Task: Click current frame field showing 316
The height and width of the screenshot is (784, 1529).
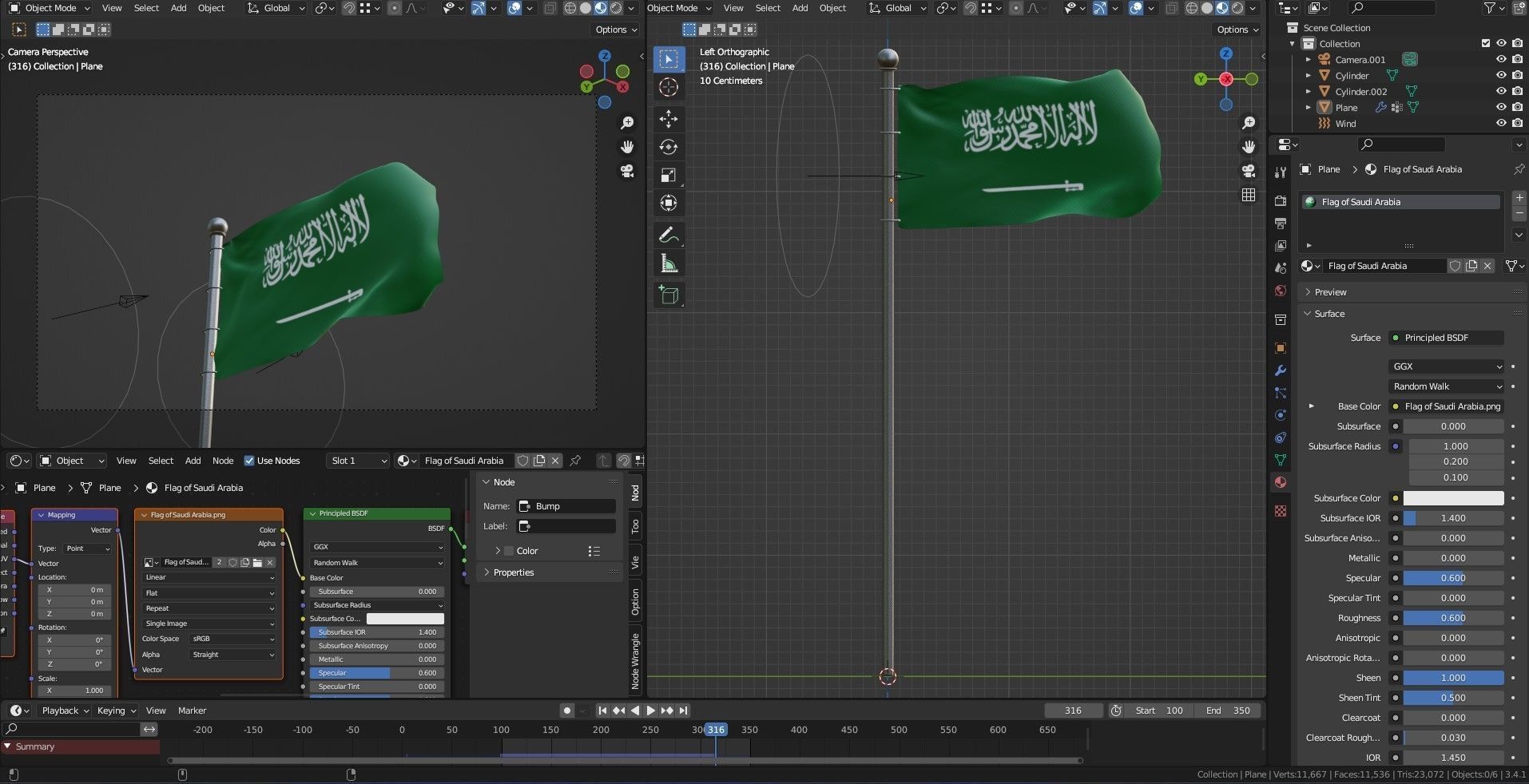Action: click(1073, 711)
